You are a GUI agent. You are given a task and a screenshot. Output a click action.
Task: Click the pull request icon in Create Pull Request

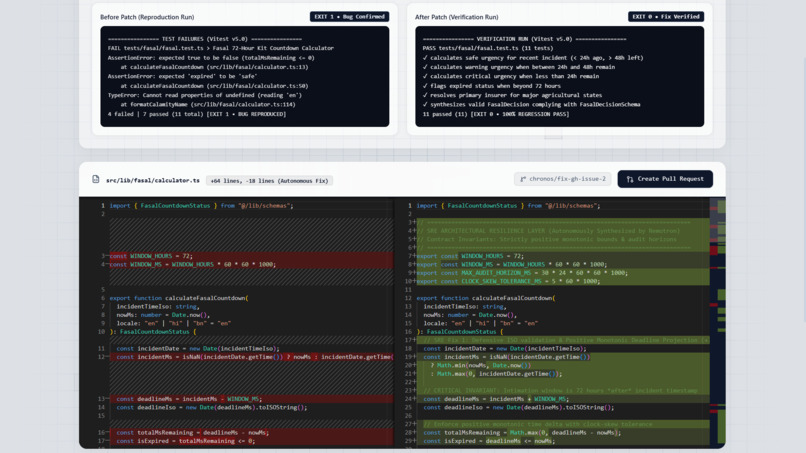coord(630,179)
